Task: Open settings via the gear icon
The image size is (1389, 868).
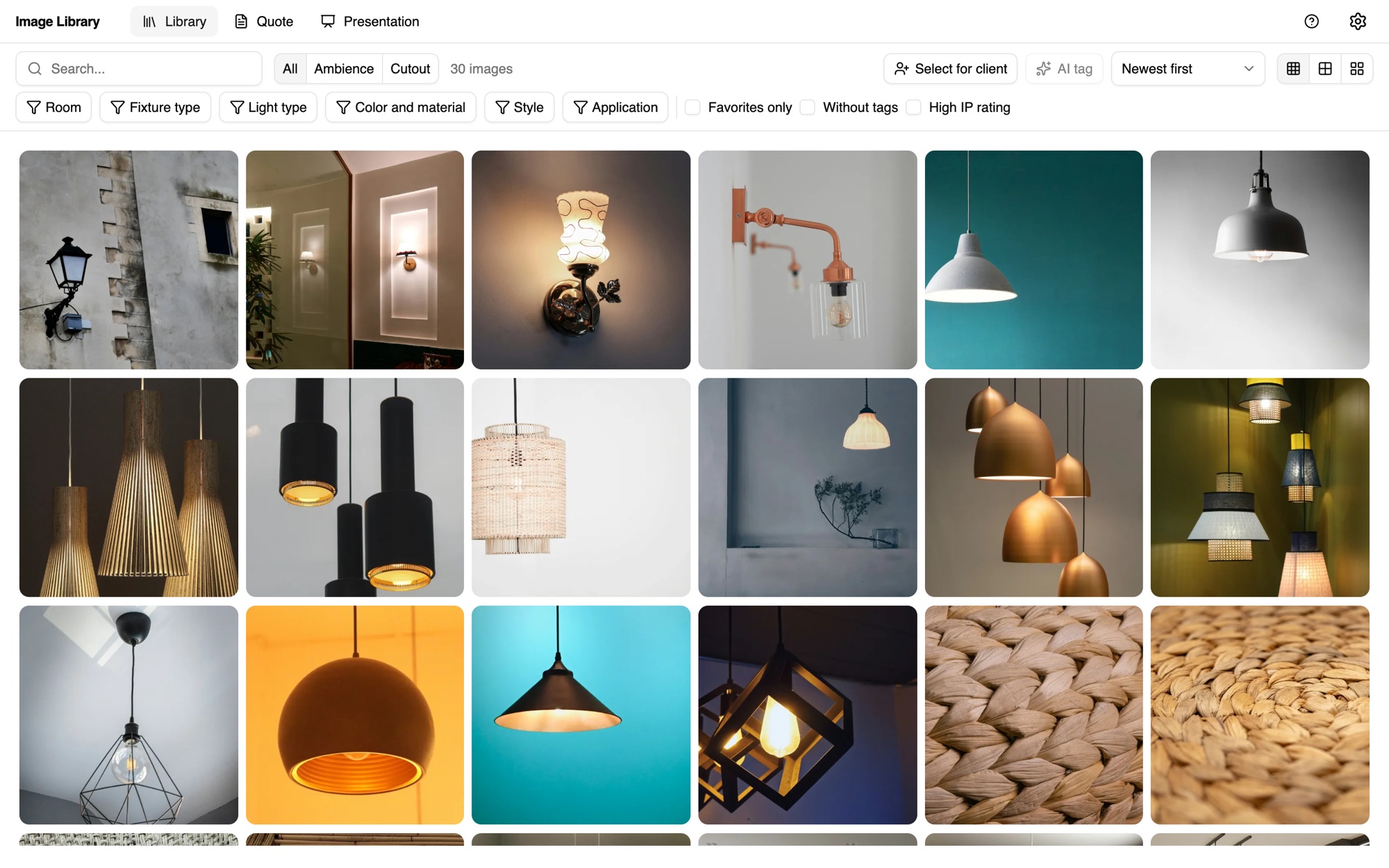Action: pos(1358,22)
